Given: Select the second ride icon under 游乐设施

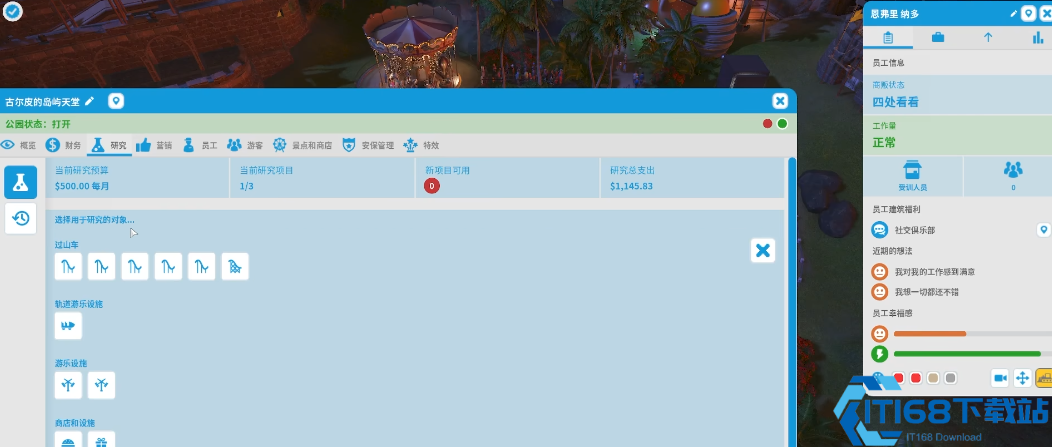Looking at the screenshot, I should (x=101, y=385).
